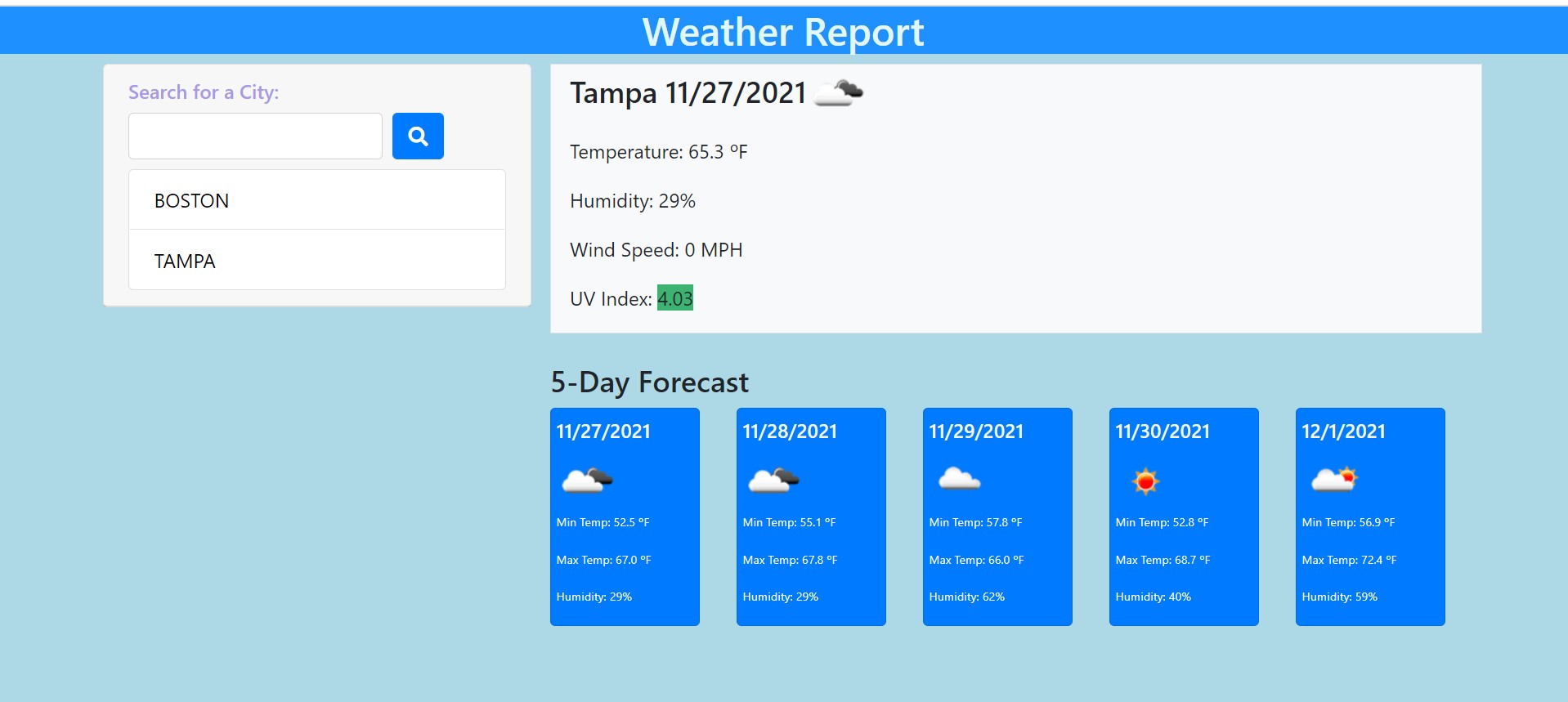The image size is (1568, 702).
Task: Click the '5-Day Forecast' heading
Action: tap(650, 382)
